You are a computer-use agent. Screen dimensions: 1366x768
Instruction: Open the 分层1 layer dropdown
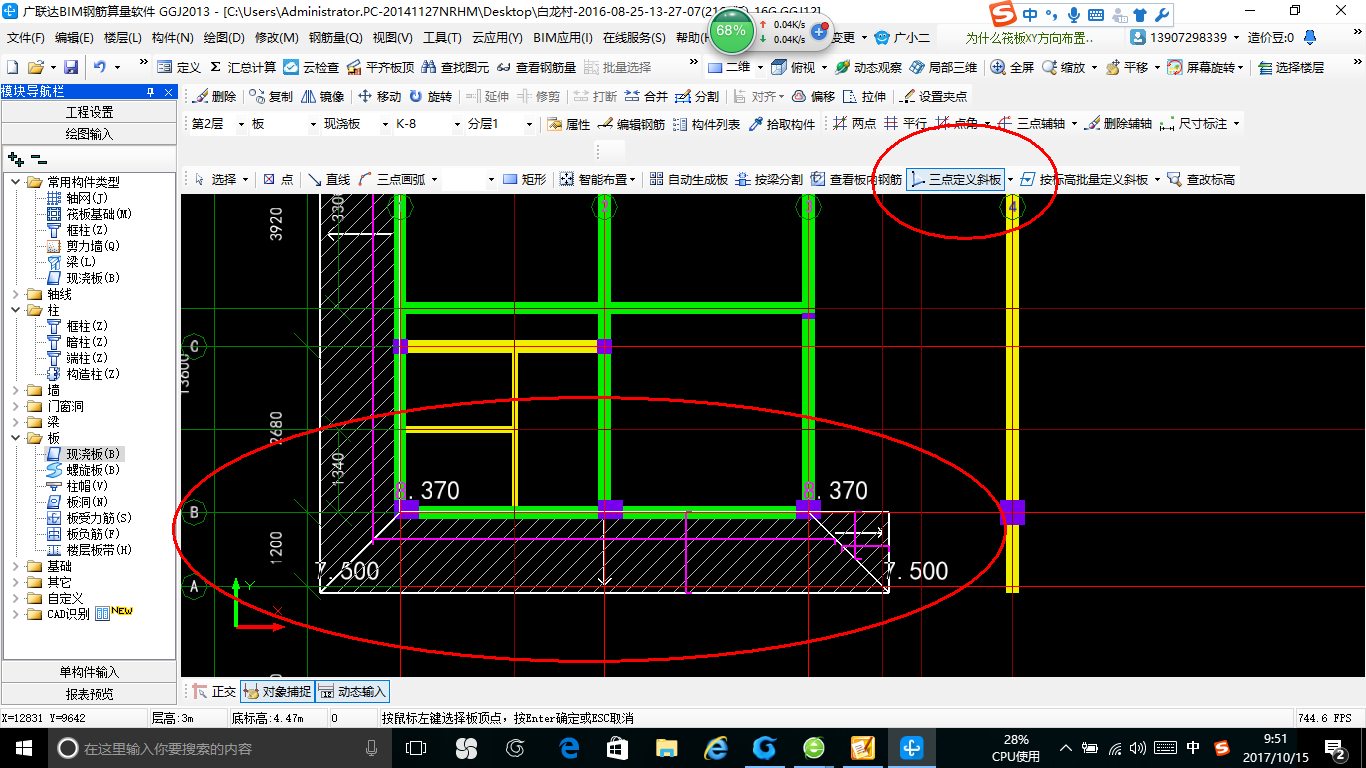click(530, 124)
